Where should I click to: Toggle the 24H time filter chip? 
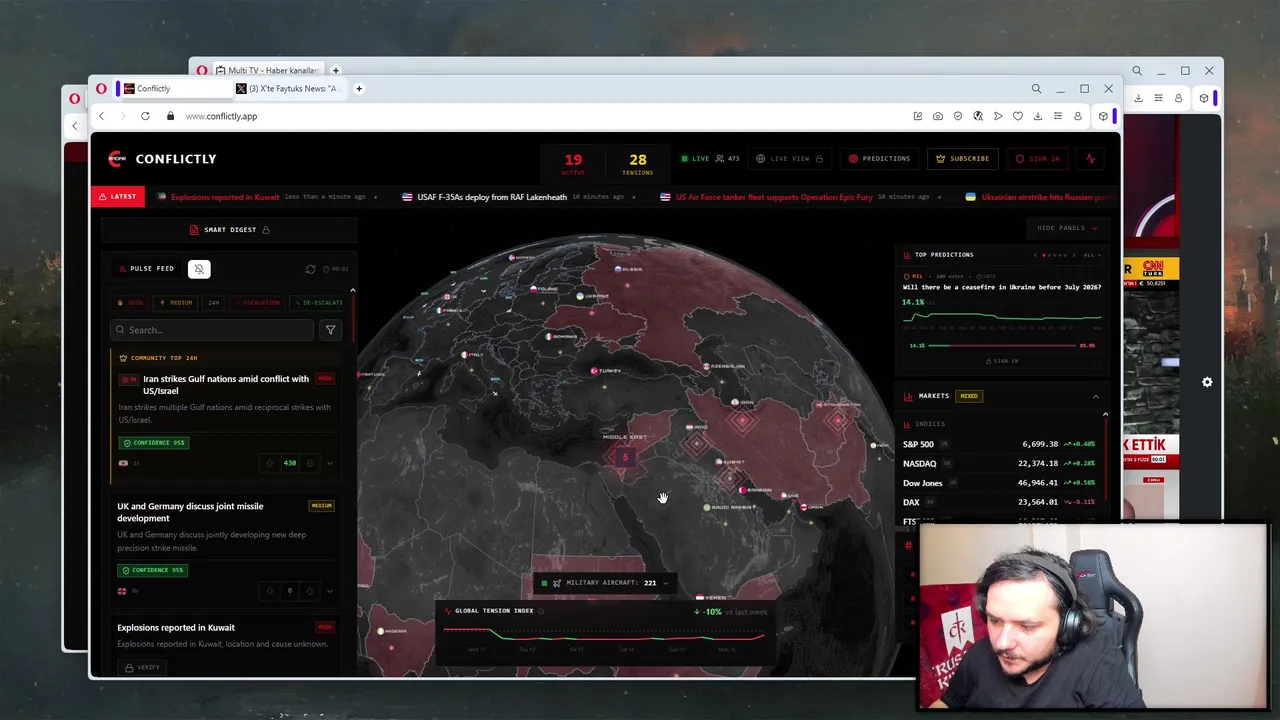(x=214, y=302)
